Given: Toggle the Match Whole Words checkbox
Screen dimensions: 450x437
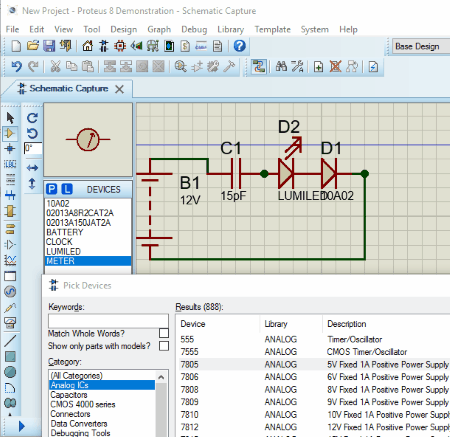Looking at the screenshot, I should (x=164, y=333).
